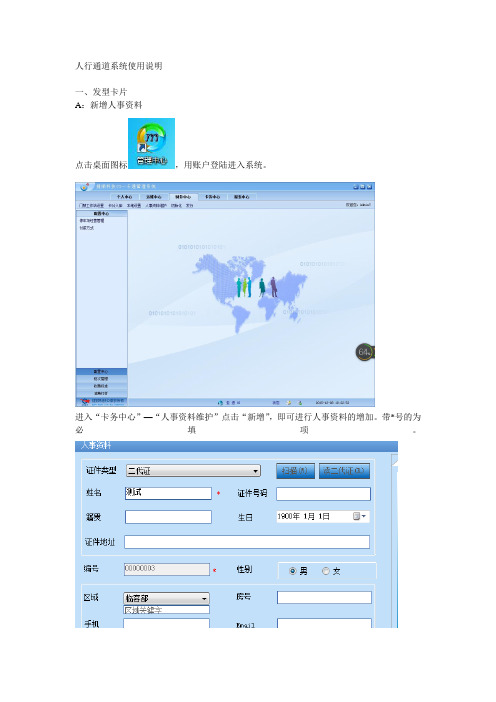Viewport: 496px width, 702px height.
Task: Click the 读二代证 button
Action: (x=344, y=471)
